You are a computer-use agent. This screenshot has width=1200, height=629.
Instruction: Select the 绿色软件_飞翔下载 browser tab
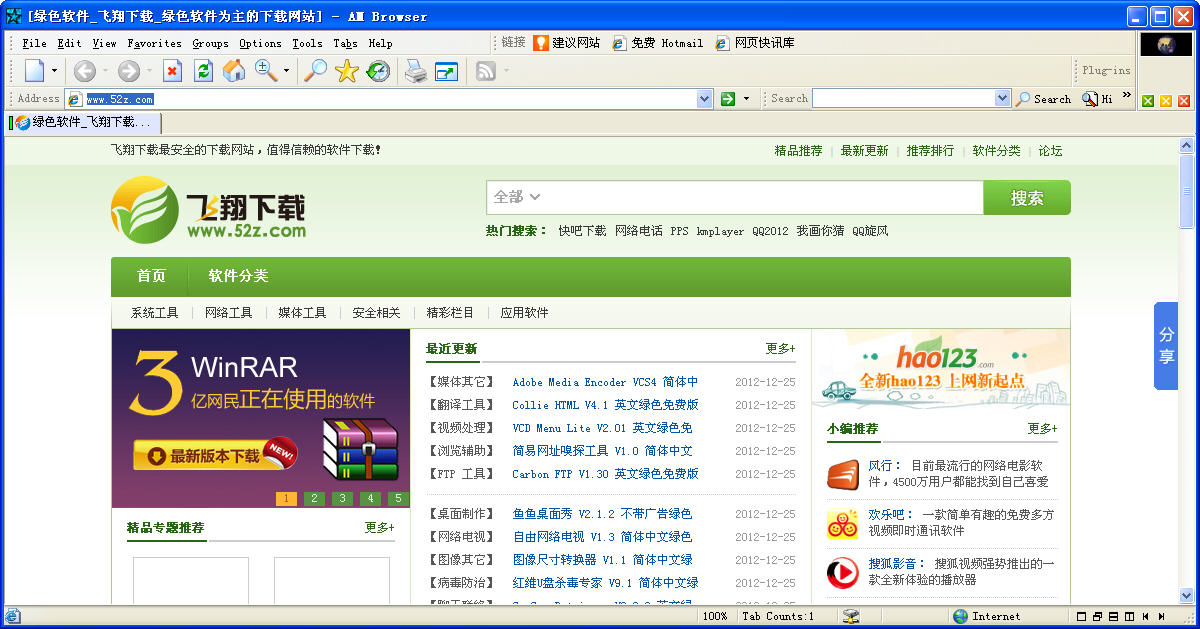[84, 122]
